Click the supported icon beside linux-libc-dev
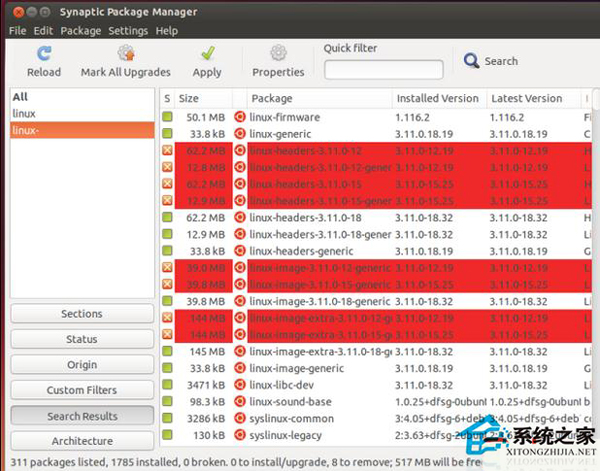Viewport: 600px width, 471px height. [240, 385]
